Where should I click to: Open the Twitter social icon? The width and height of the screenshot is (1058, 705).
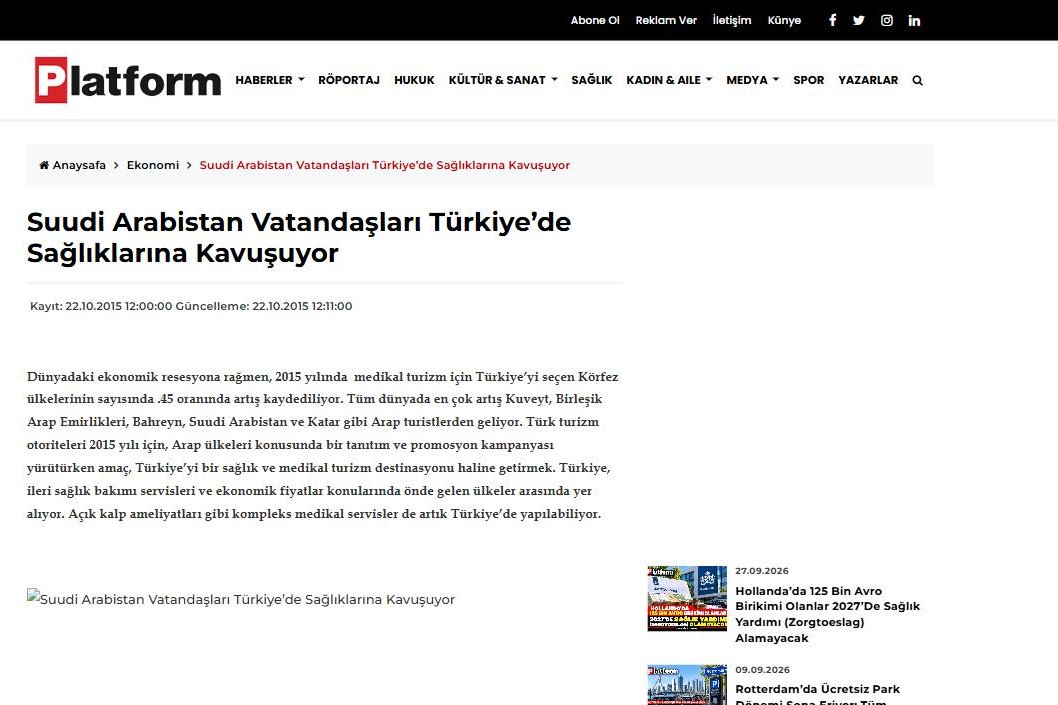[858, 20]
